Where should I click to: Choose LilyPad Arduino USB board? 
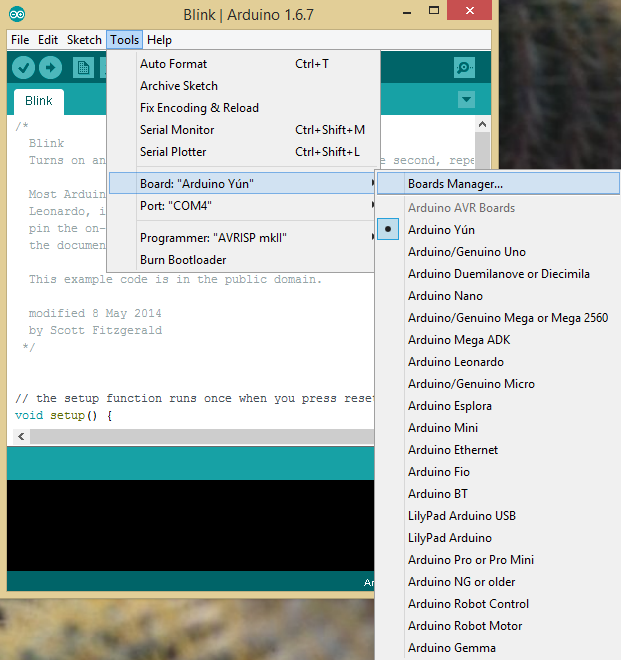coord(498,516)
